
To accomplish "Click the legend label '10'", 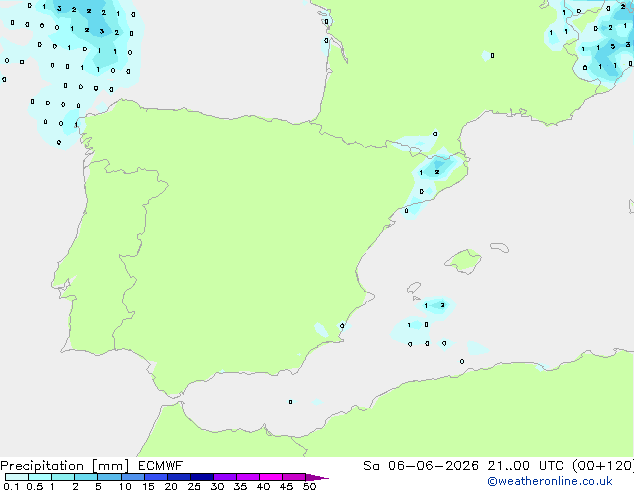I will click(125, 486).
